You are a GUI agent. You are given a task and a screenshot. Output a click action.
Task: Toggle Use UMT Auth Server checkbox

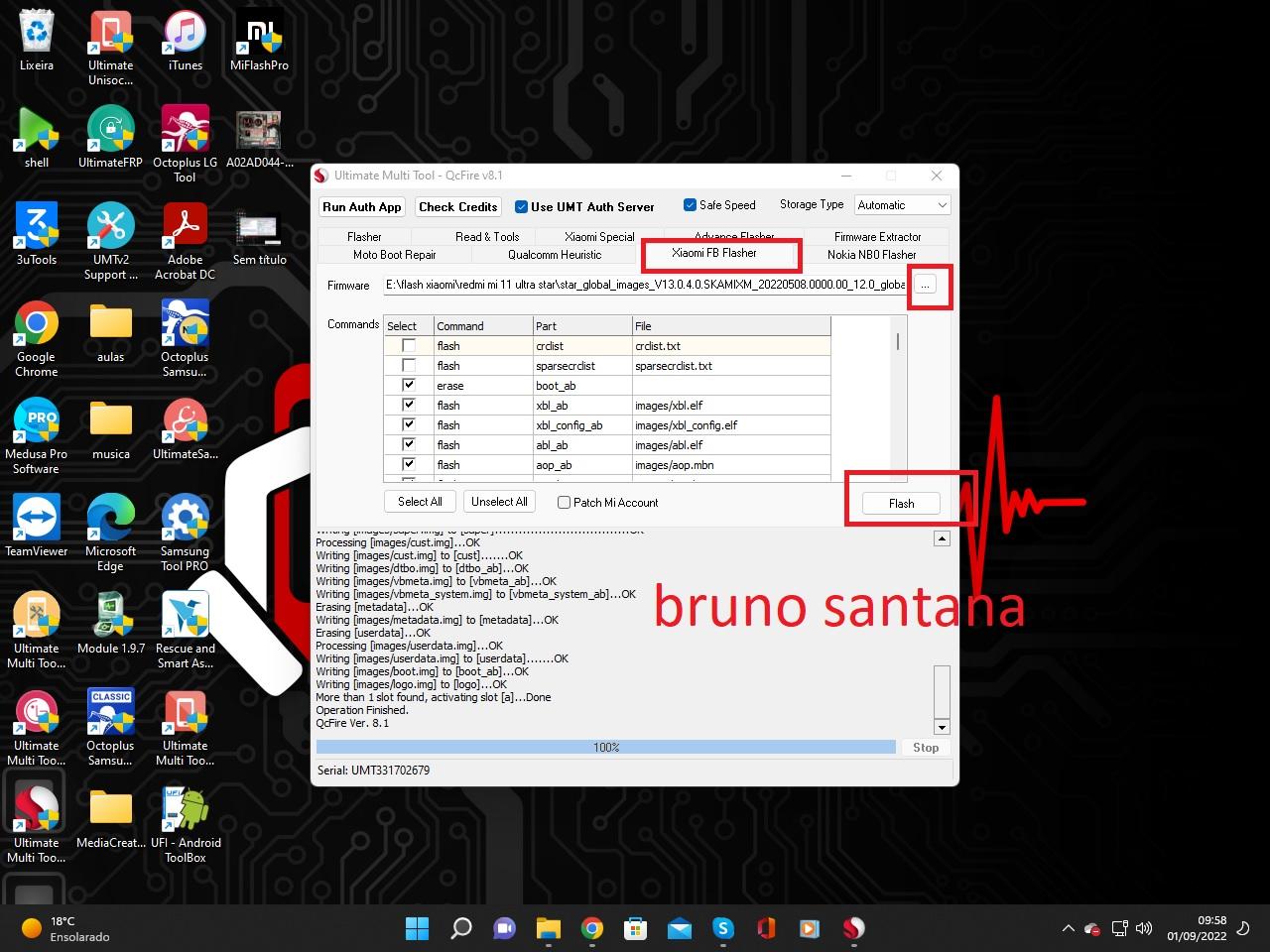(521, 207)
